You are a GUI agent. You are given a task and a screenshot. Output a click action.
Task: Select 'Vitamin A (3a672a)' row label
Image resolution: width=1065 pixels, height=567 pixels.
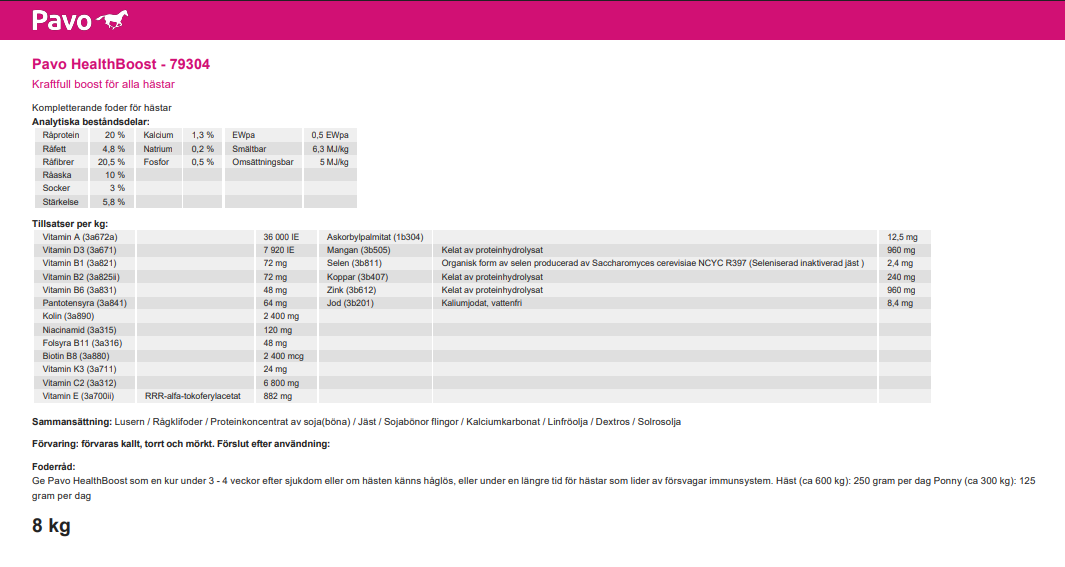tap(79, 237)
